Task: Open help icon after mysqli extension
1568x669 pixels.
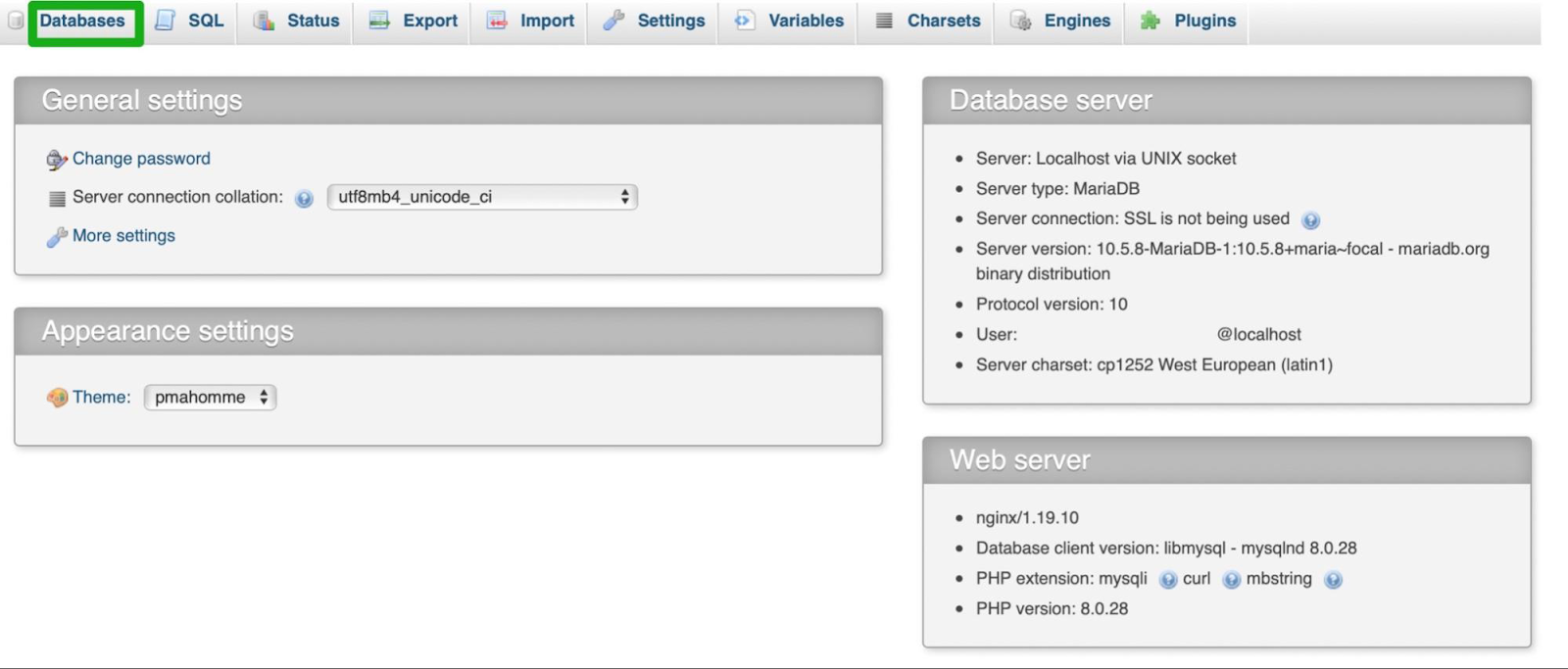Action: pyautogui.click(x=1168, y=580)
